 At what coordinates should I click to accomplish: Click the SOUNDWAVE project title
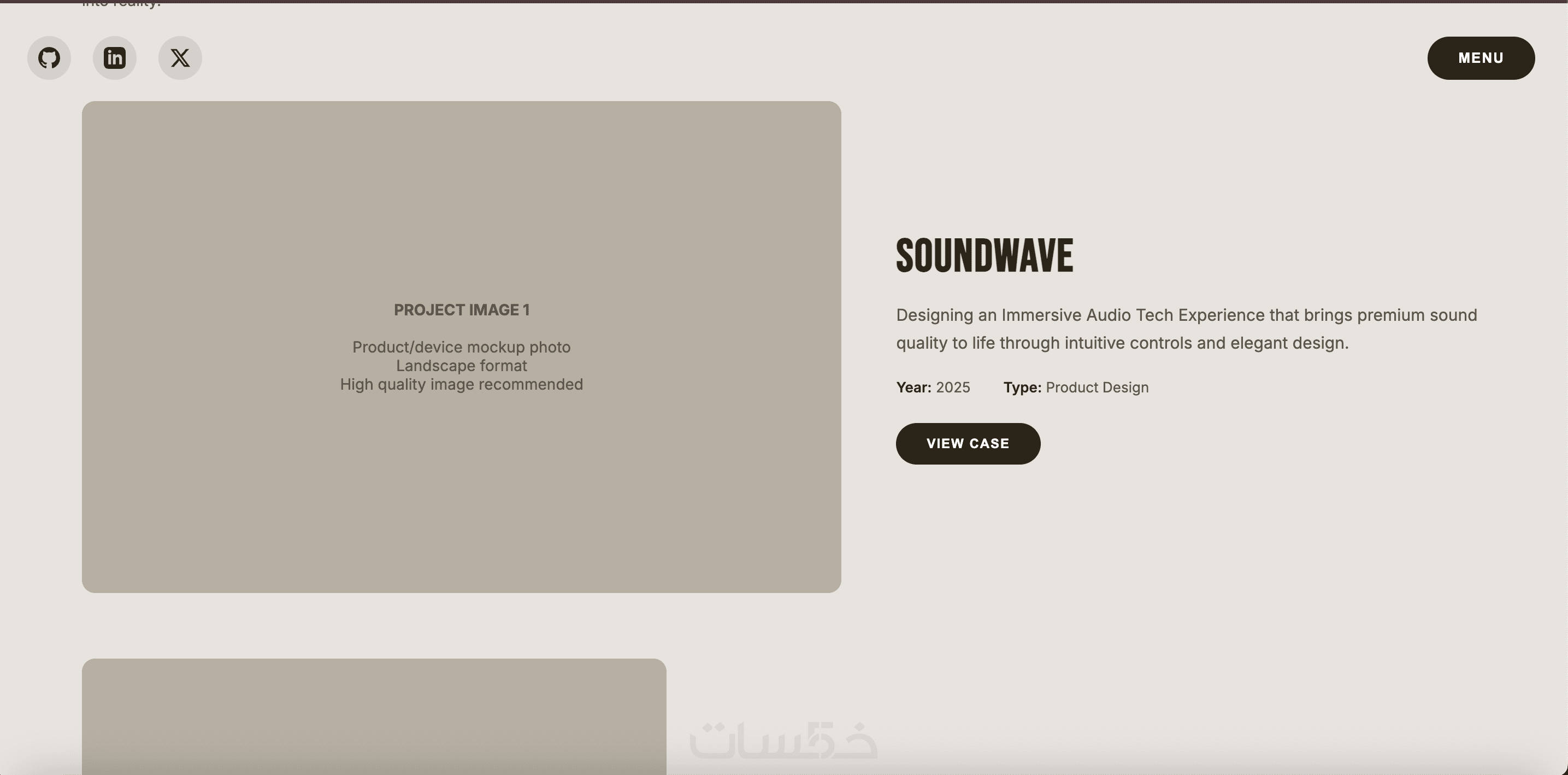pyautogui.click(x=985, y=256)
